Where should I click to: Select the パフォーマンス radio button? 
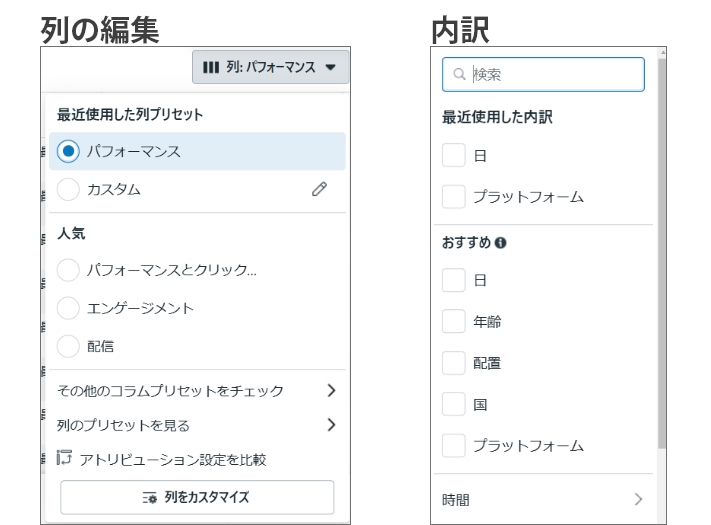pyautogui.click(x=68, y=151)
